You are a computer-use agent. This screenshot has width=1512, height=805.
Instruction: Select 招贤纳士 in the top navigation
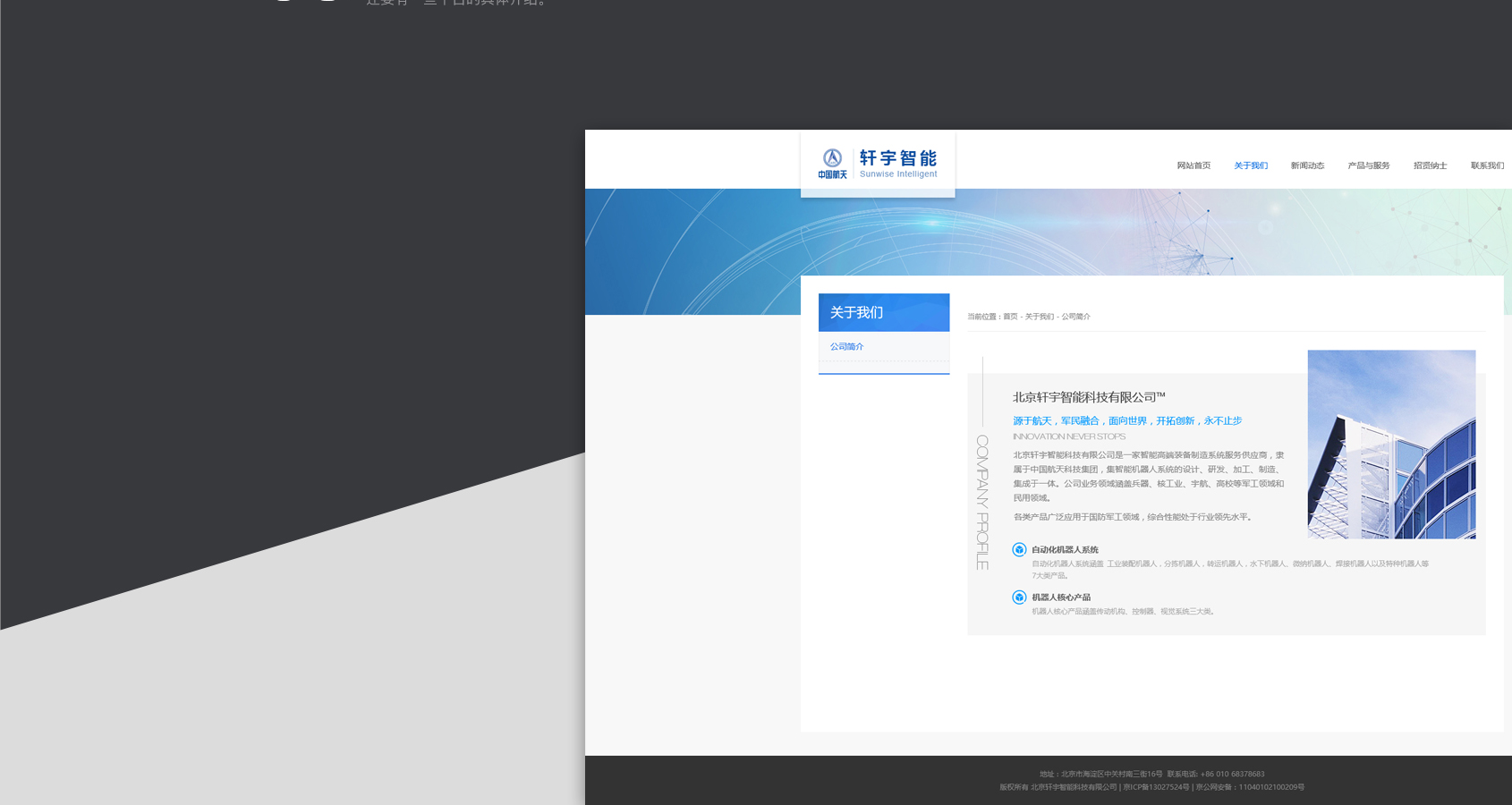pyautogui.click(x=1430, y=165)
